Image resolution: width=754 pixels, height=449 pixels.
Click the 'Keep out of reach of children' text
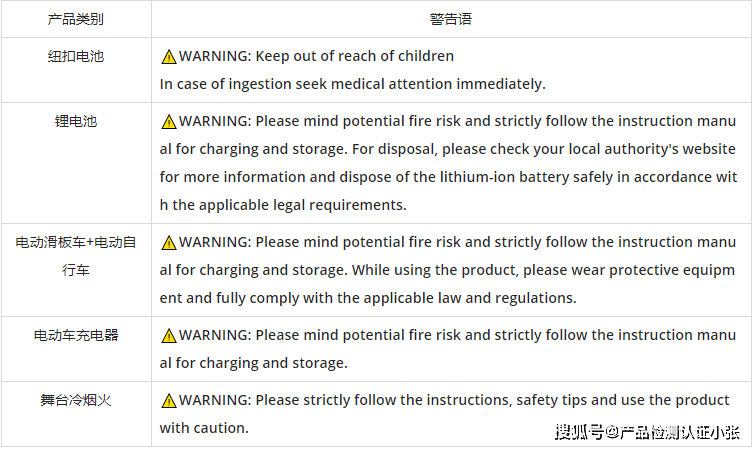(354, 56)
